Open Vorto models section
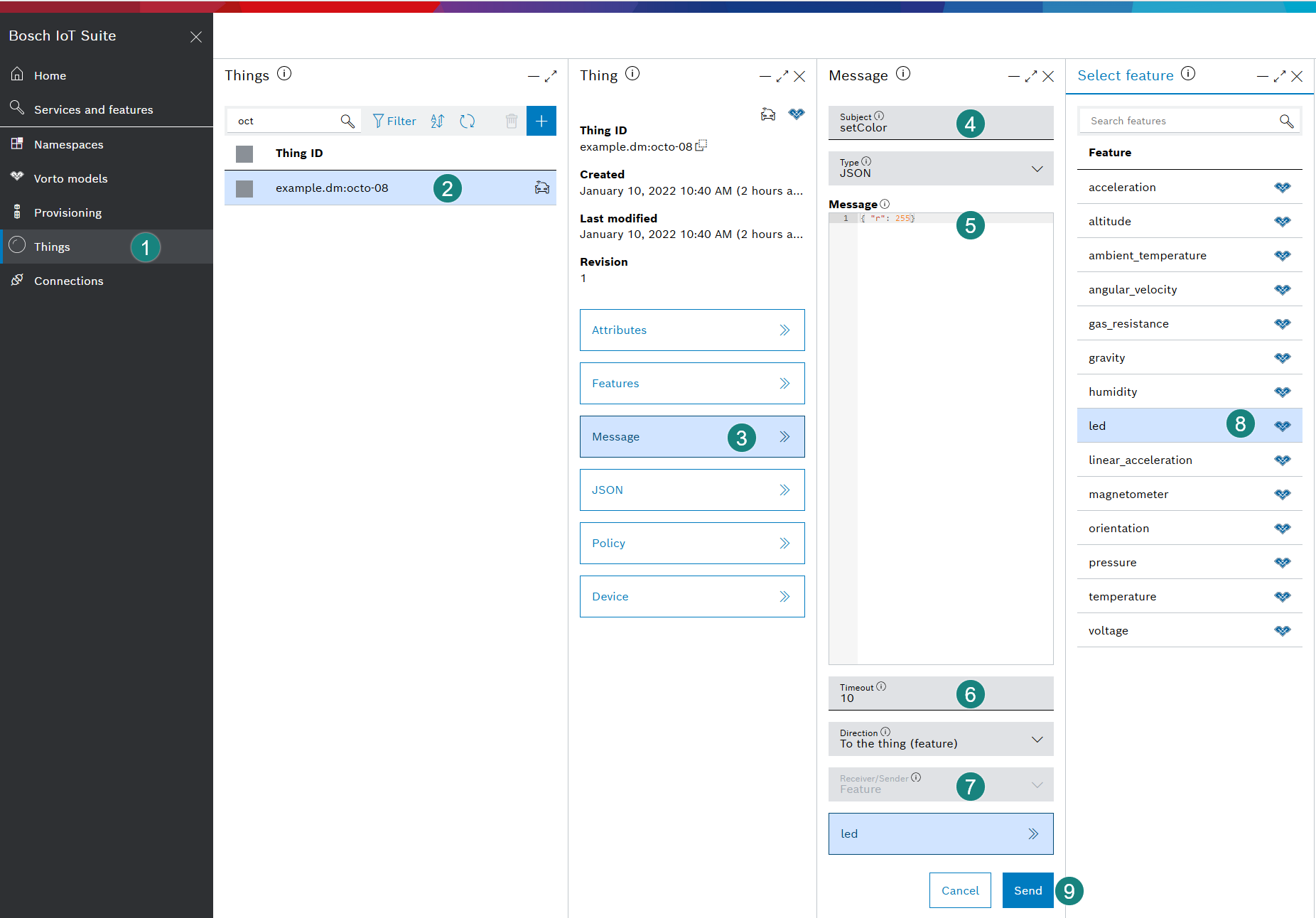This screenshot has width=1316, height=918. (x=107, y=178)
